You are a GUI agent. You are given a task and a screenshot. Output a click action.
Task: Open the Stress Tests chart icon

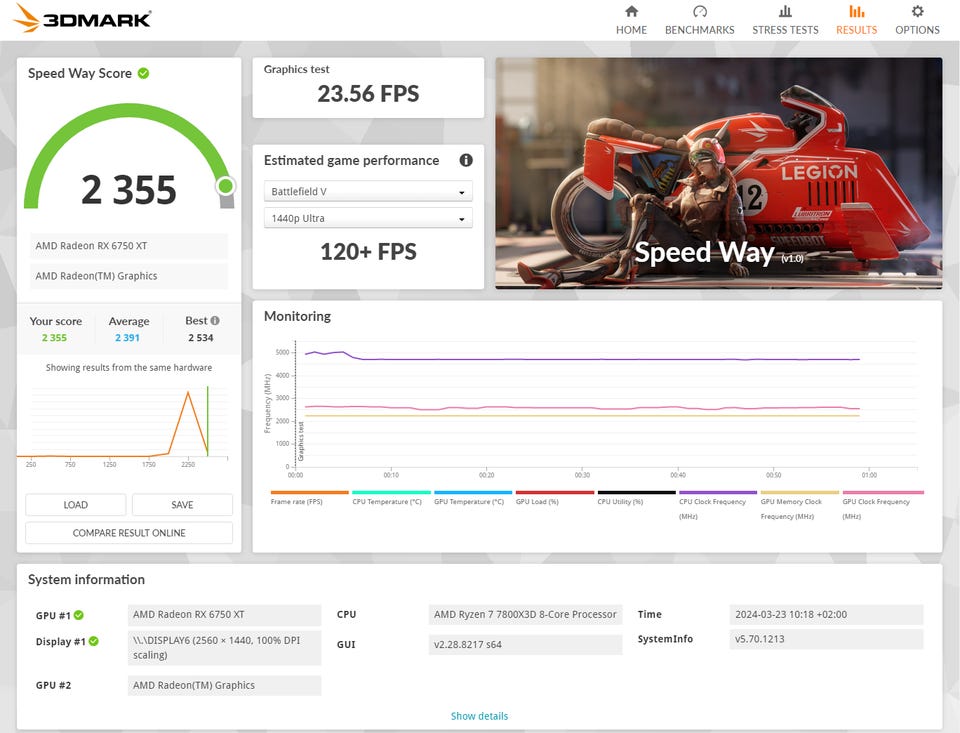pos(785,11)
